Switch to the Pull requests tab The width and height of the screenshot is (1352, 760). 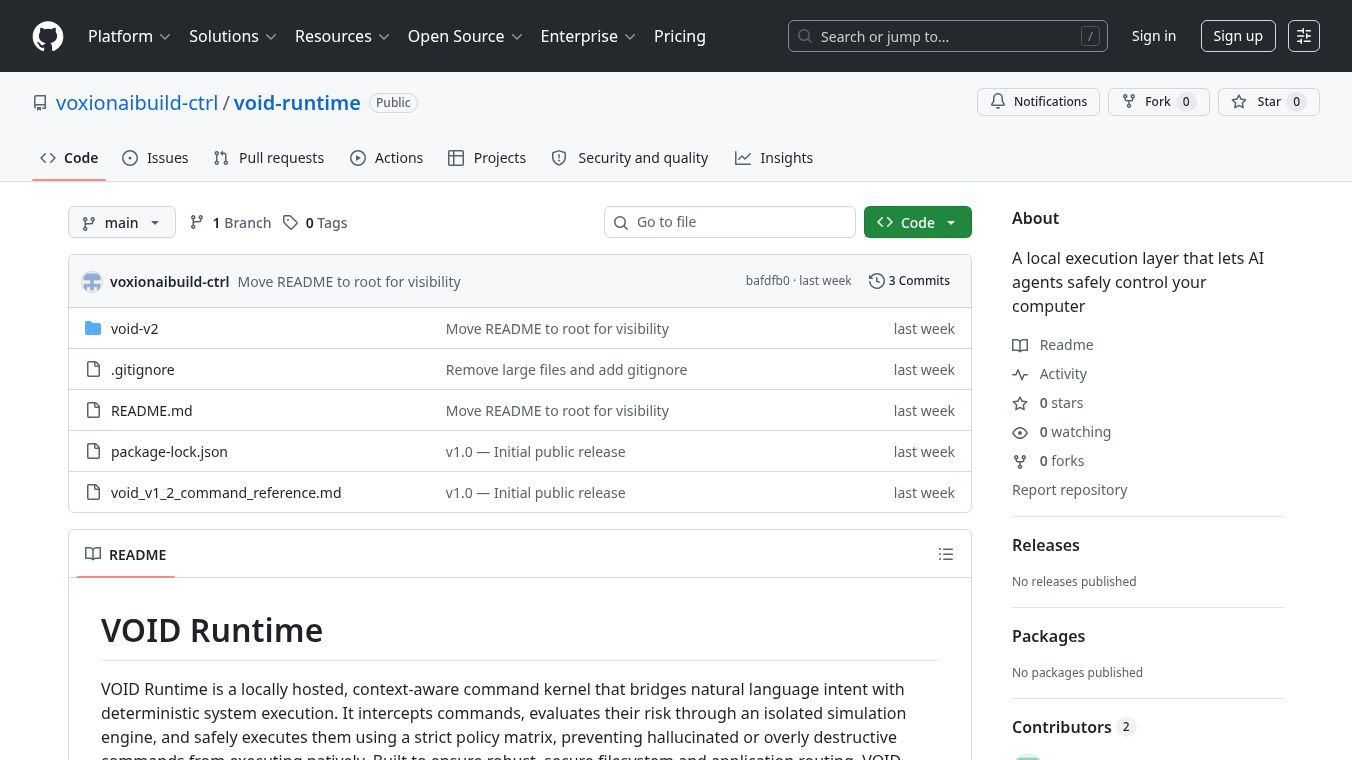click(x=269, y=158)
